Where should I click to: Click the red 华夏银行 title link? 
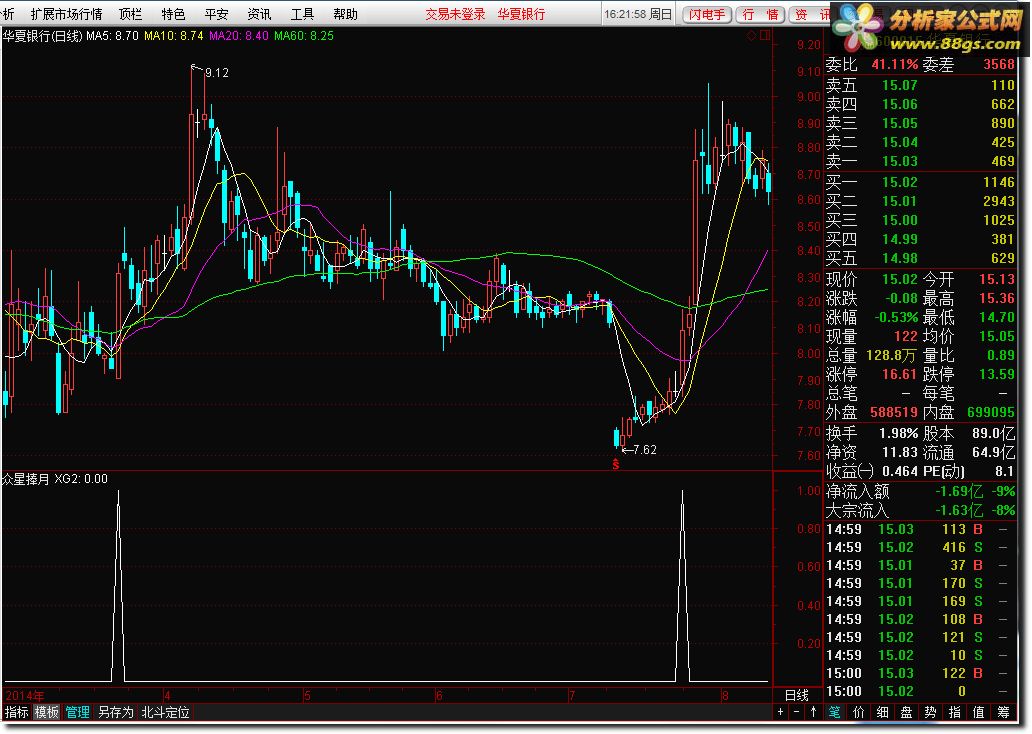[x=521, y=14]
